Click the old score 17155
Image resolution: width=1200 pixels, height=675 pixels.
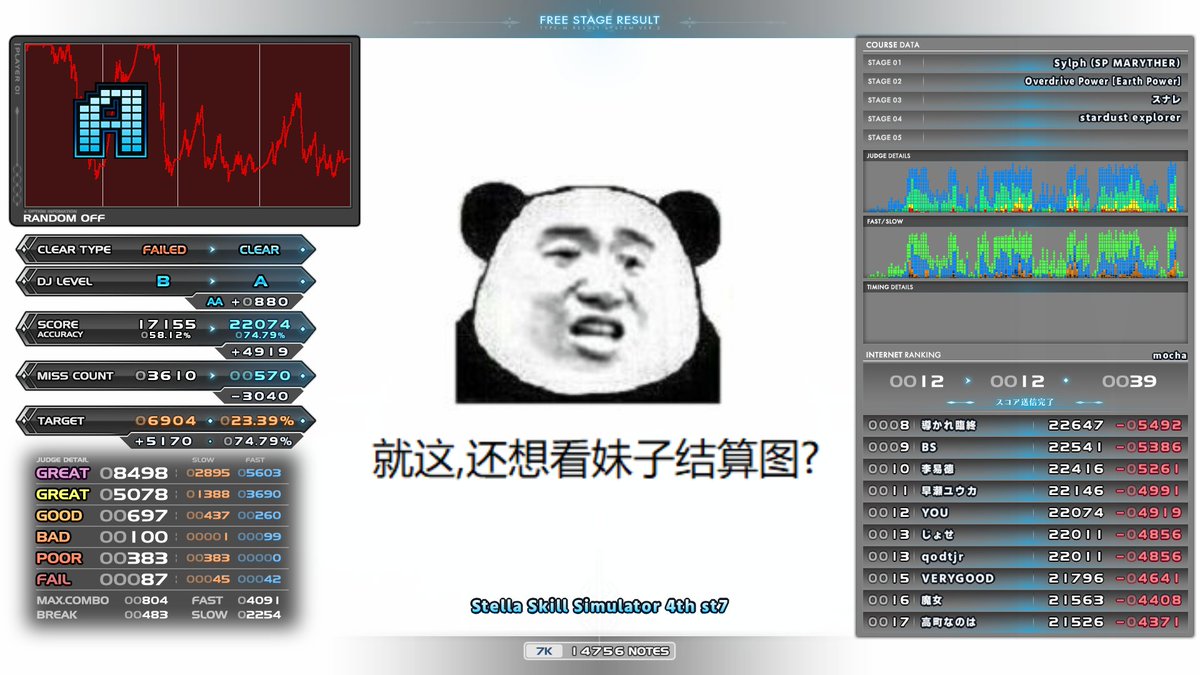(x=167, y=324)
